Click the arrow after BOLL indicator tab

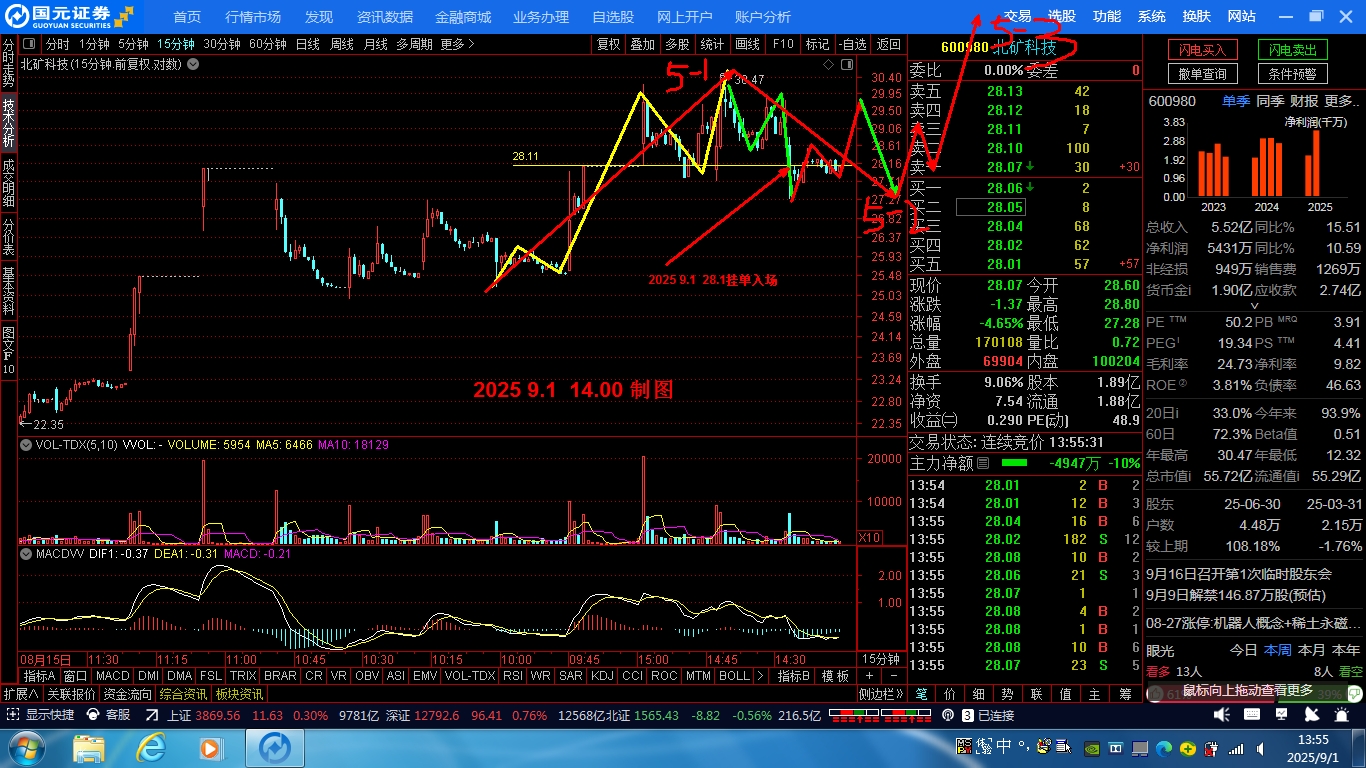(761, 677)
